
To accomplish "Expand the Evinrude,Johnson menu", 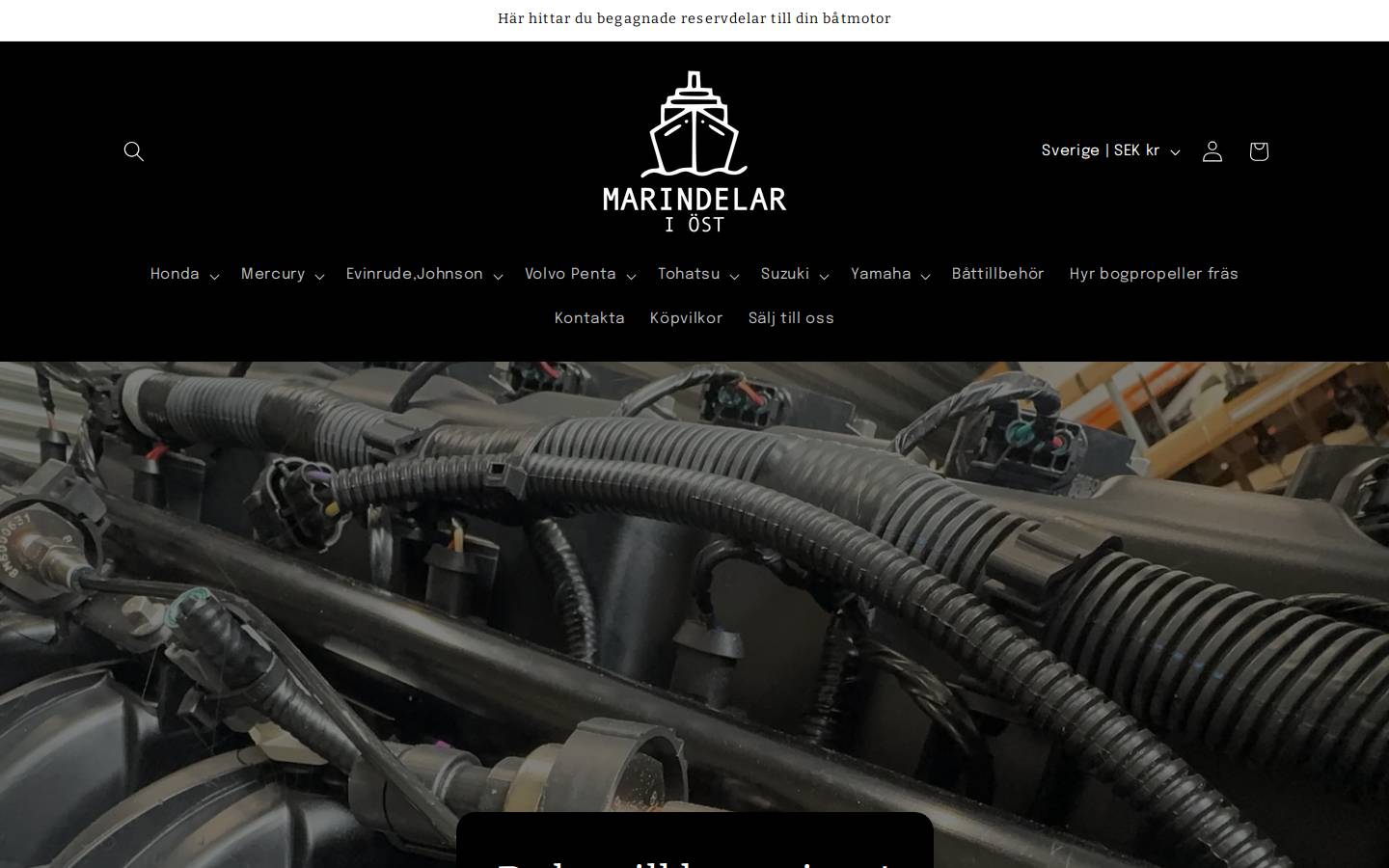I will pyautogui.click(x=424, y=275).
